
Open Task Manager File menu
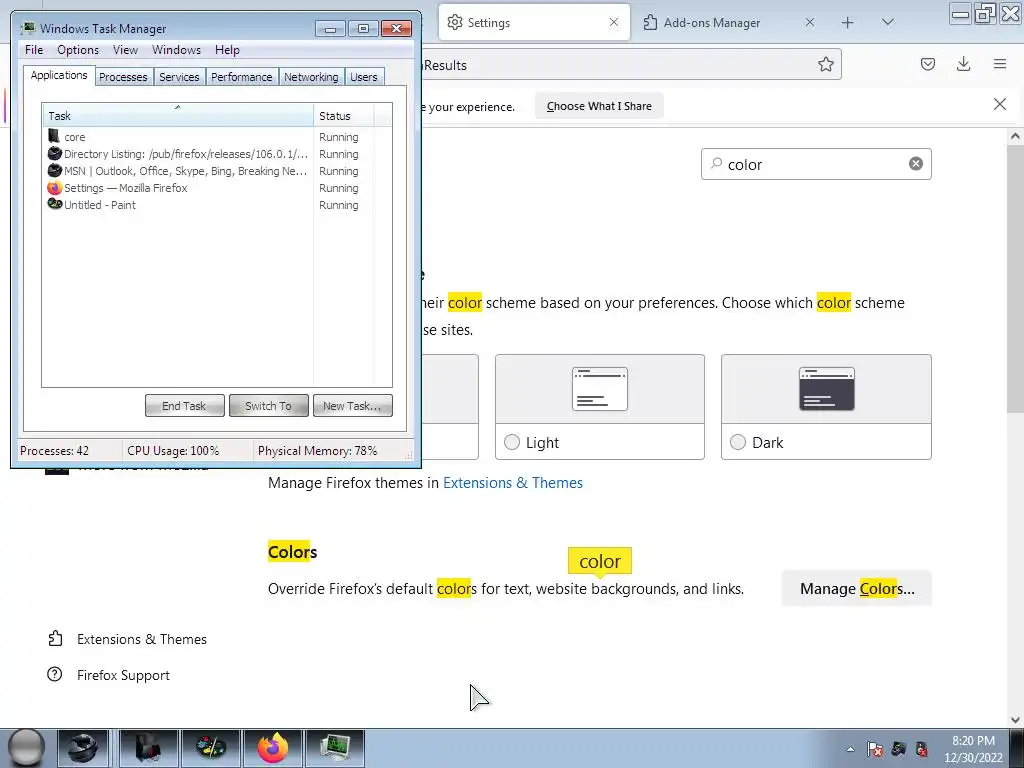tap(34, 50)
